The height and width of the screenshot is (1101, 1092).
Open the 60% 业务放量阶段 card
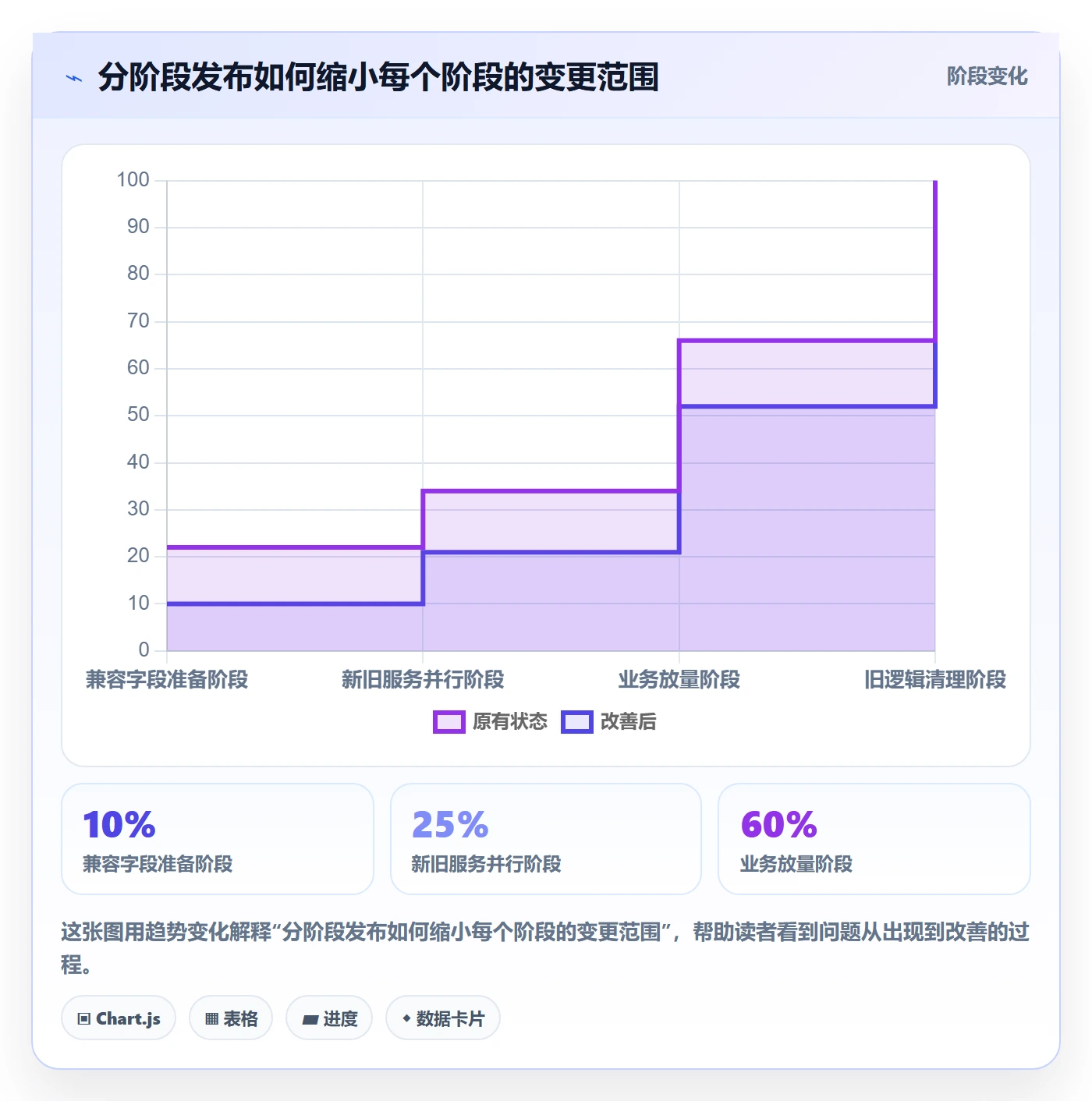point(874,839)
